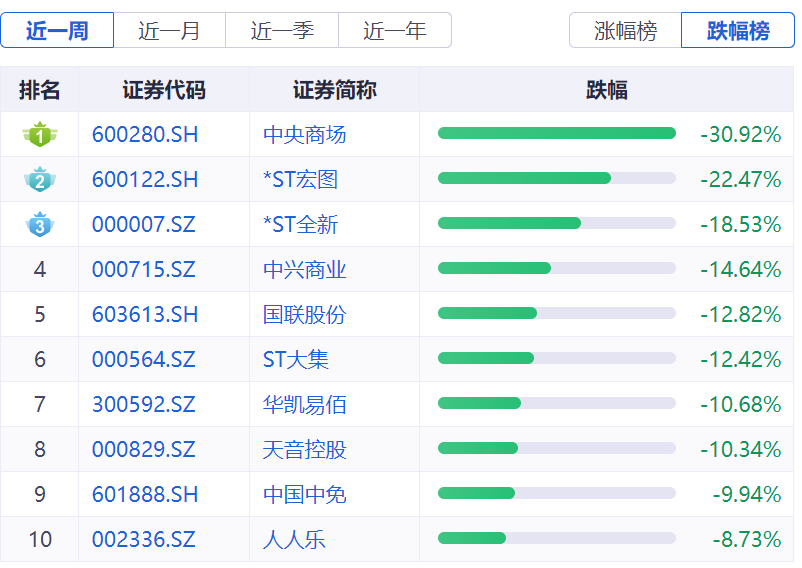Click the -12.42% value
This screenshot has height=568, width=802.
point(741,360)
